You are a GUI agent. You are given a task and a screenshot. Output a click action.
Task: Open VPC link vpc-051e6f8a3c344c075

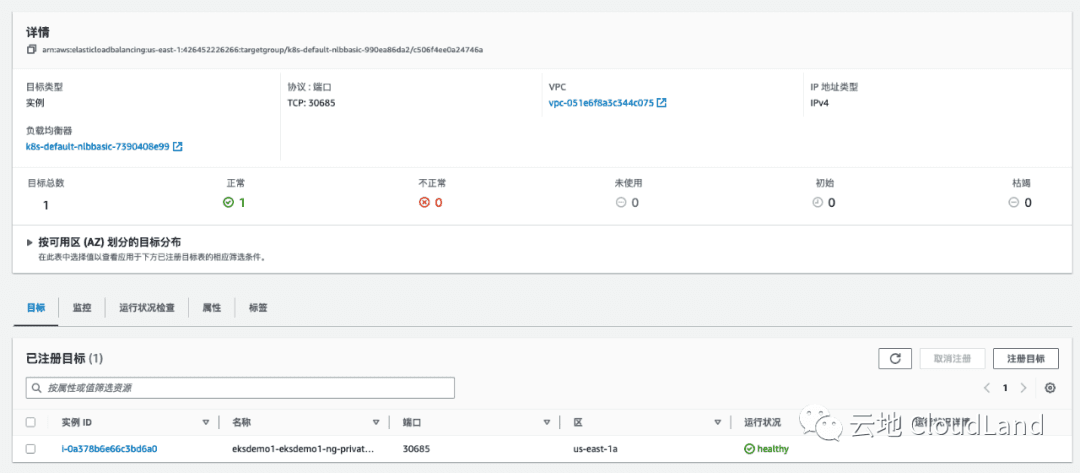point(601,103)
